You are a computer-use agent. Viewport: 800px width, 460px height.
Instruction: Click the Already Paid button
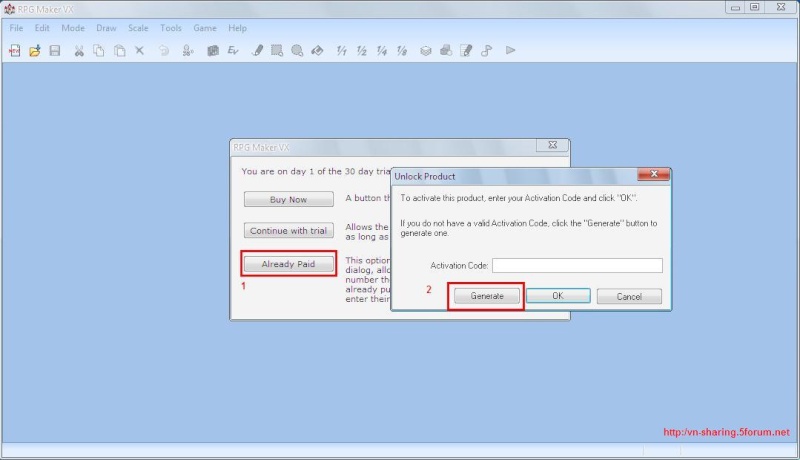click(289, 264)
